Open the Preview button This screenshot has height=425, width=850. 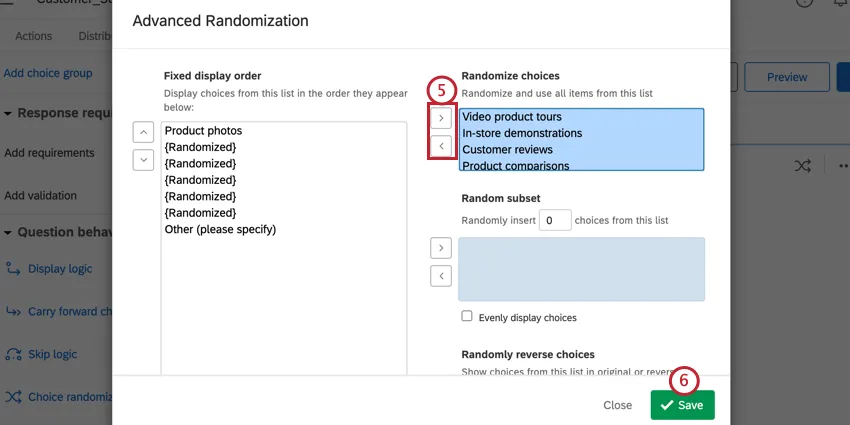(787, 77)
